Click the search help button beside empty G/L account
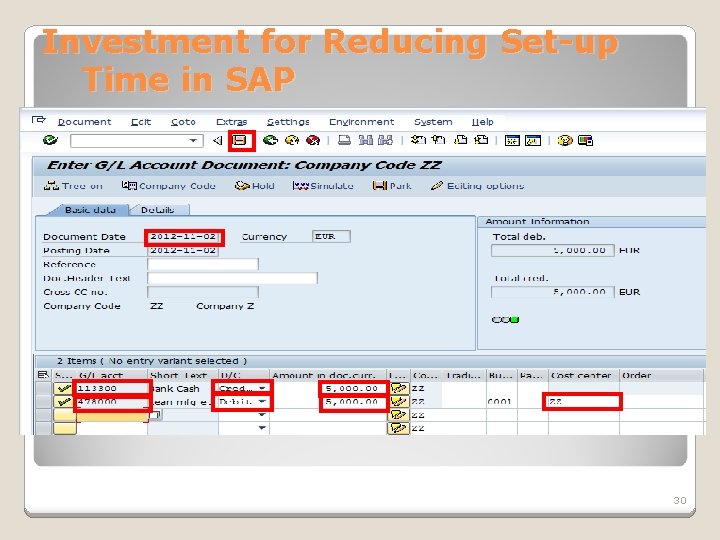Image resolution: width=720 pixels, height=540 pixels. click(155, 415)
